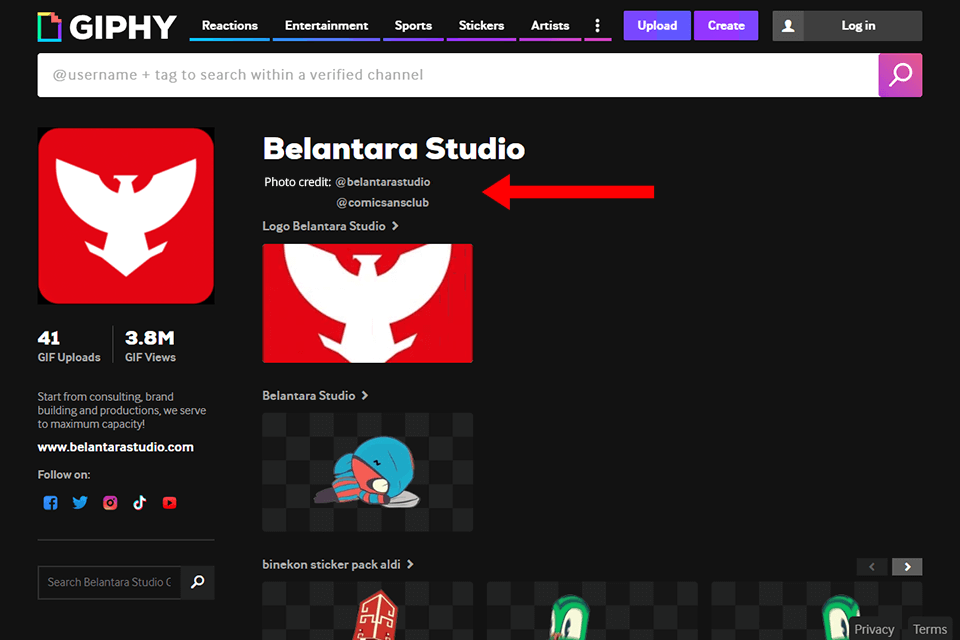Click the Belantara Studio channel title
This screenshot has height=640, width=960.
(394, 149)
